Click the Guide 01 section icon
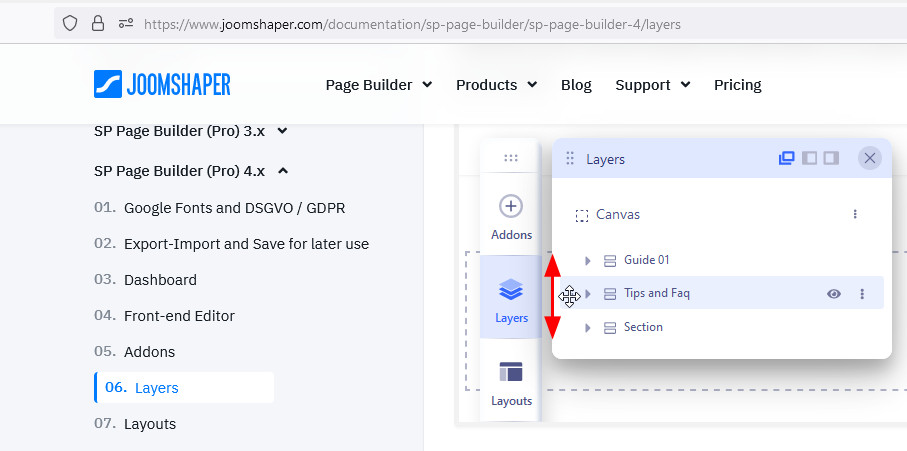The width and height of the screenshot is (907, 451). pyautogui.click(x=610, y=261)
